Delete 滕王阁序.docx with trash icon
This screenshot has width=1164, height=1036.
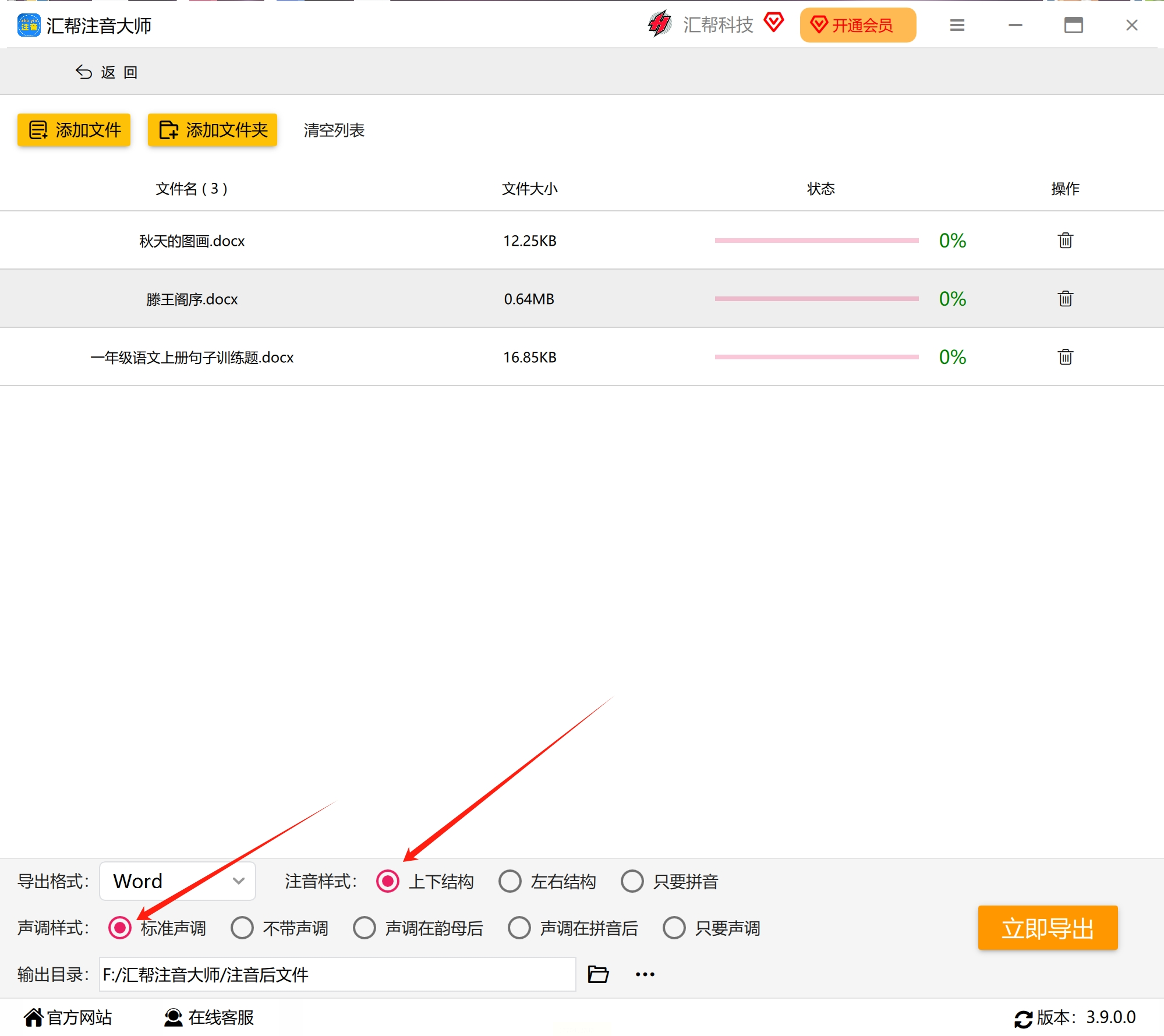[x=1065, y=298]
